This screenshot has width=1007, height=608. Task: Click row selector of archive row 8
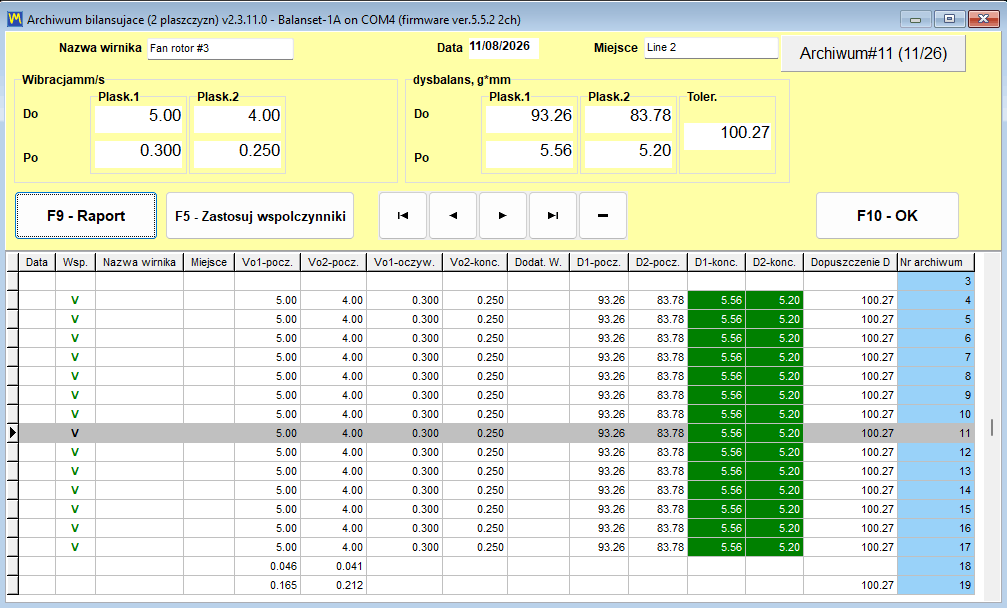click(x=12, y=376)
